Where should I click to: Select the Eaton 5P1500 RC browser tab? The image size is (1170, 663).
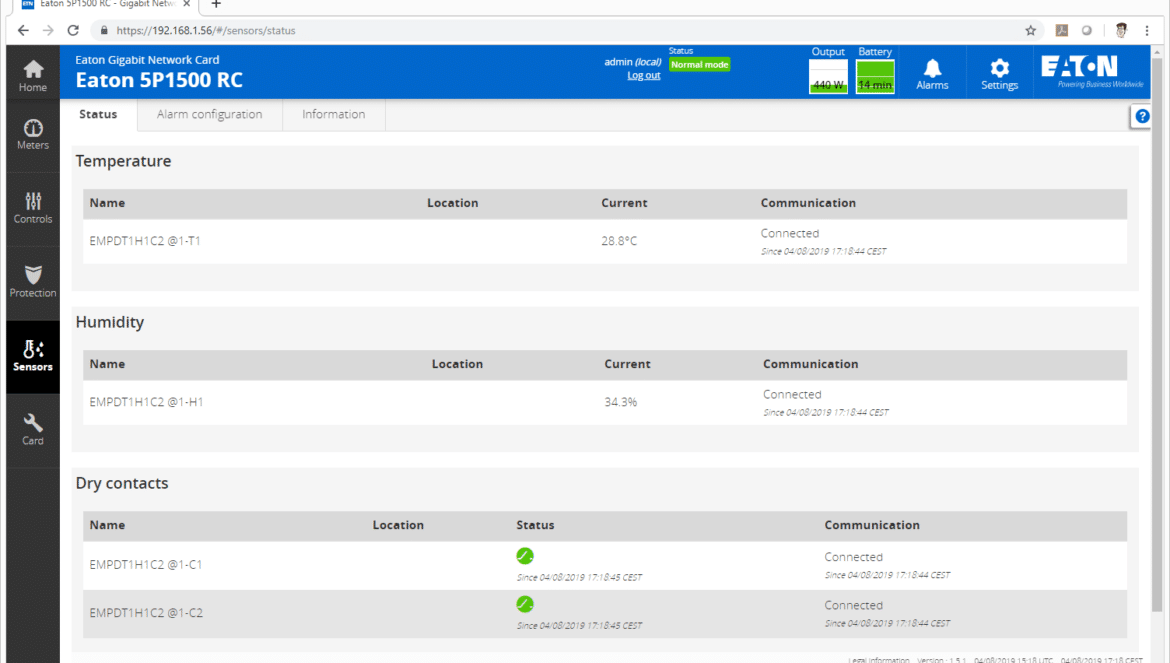[x=104, y=4]
